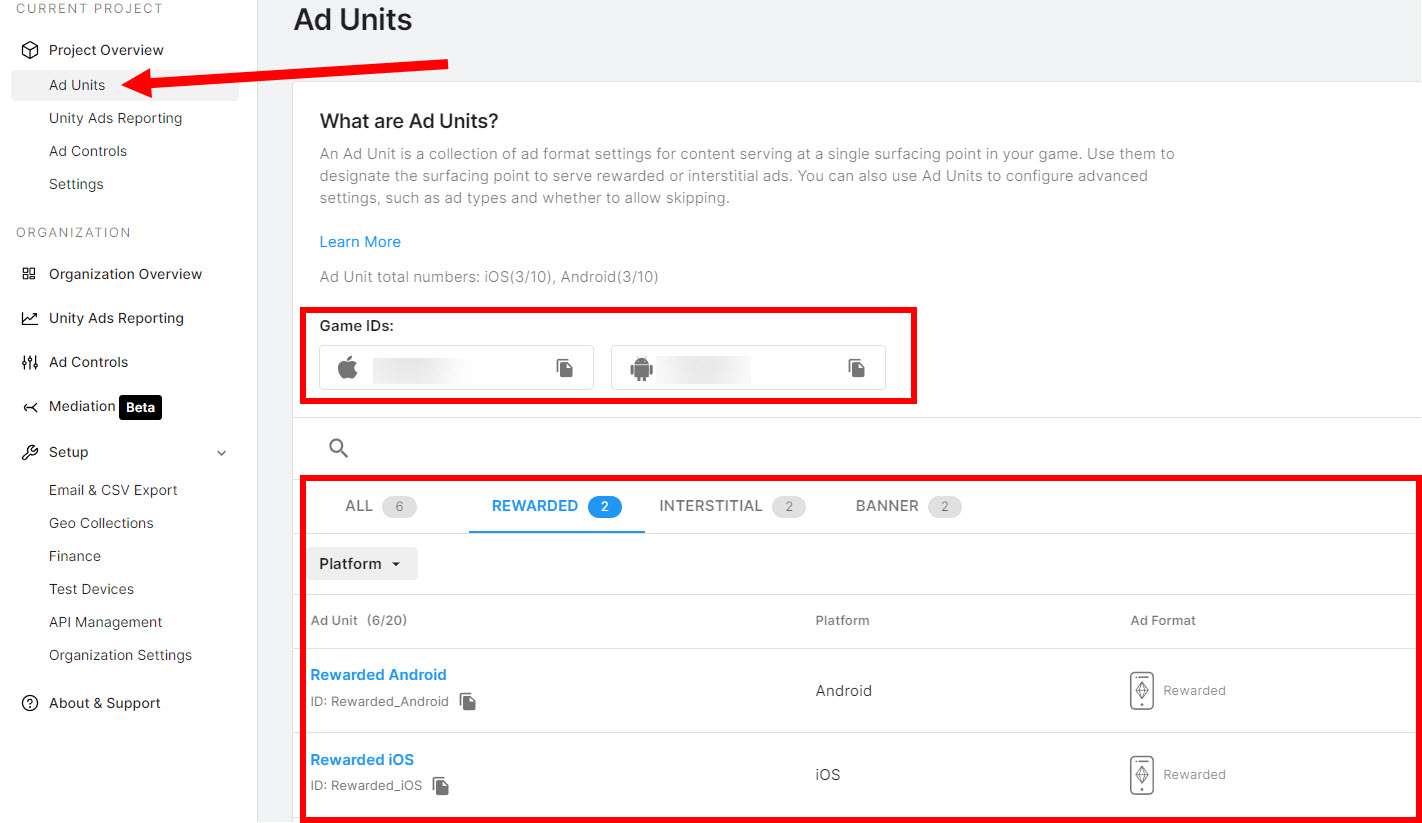Open Mediation Beta
This screenshot has width=1422, height=823.
coord(105,407)
